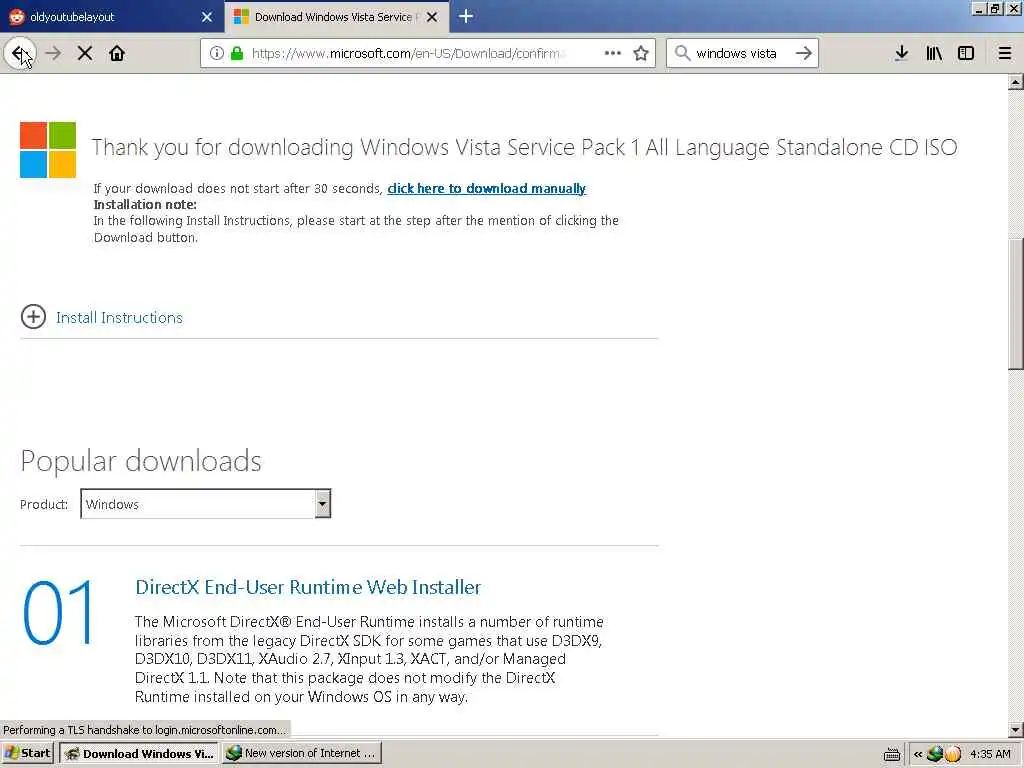The width and height of the screenshot is (1024, 768).
Task: Bookmark this page with the star icon
Action: [x=641, y=53]
